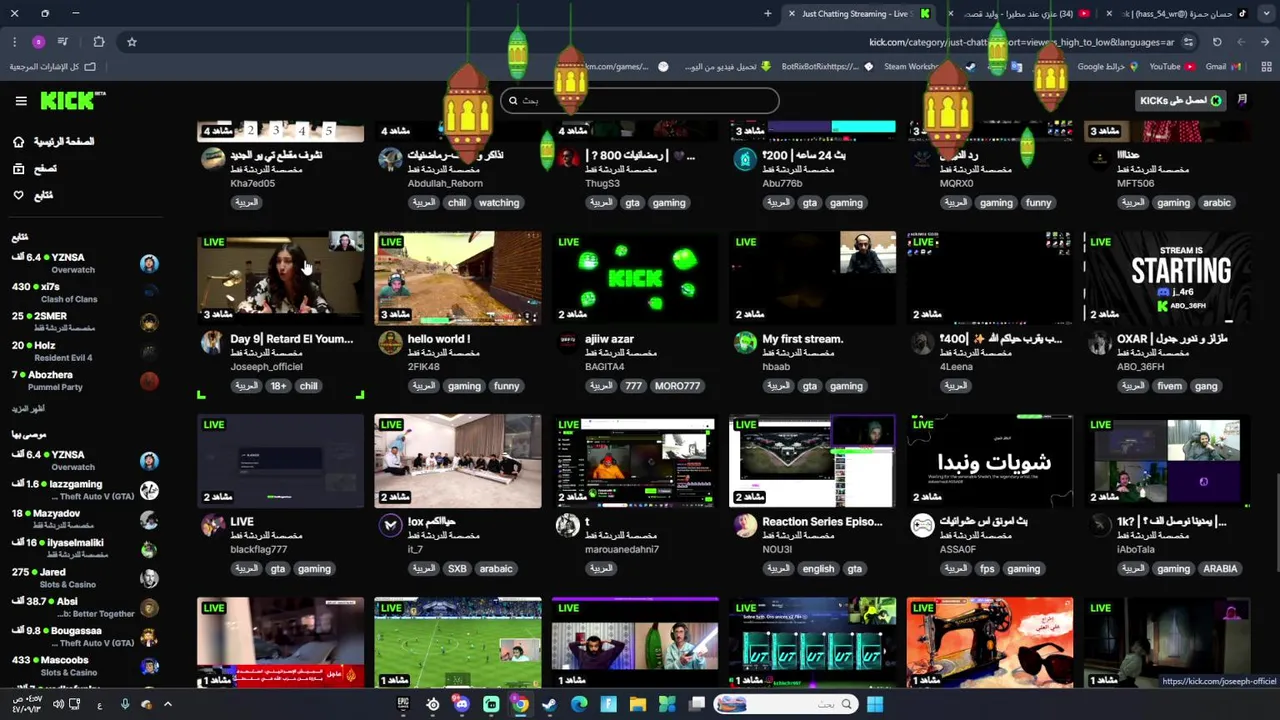Open 'Day 9| Retard El Youm' stream thumbnail

(280, 278)
